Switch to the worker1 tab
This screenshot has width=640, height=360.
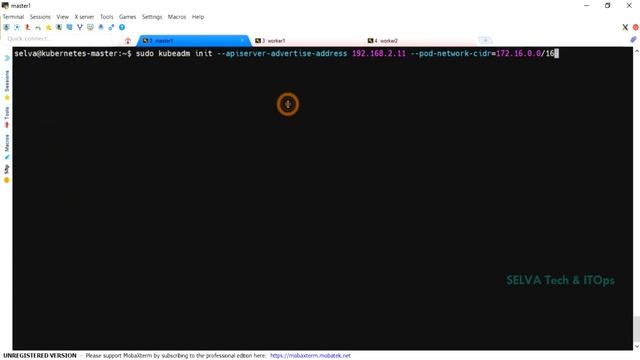[306, 41]
